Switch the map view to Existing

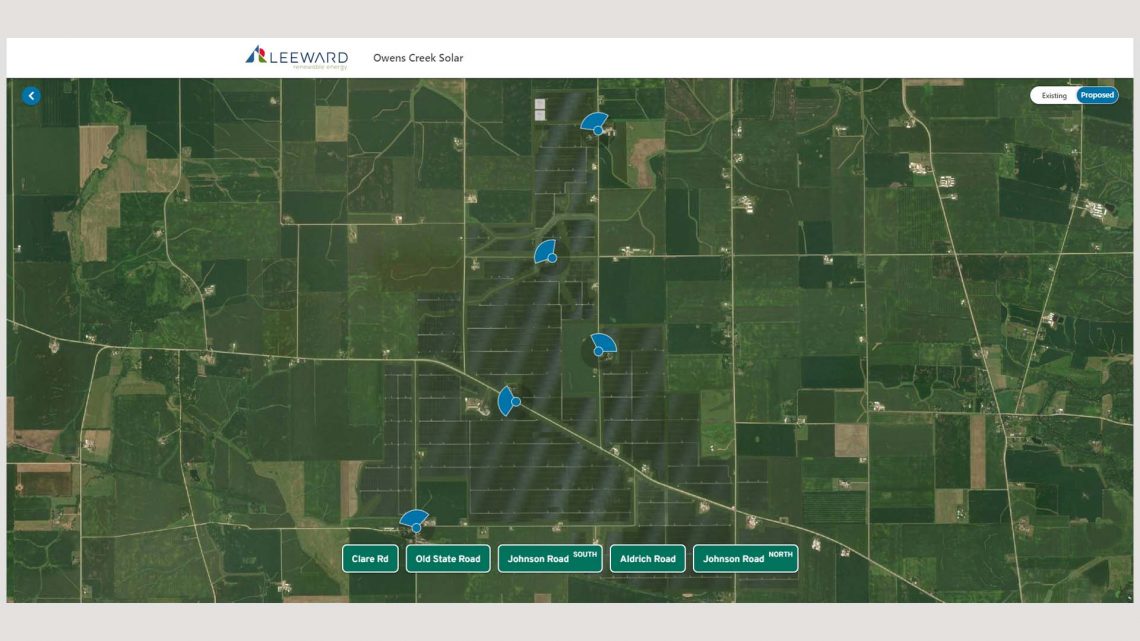[x=1053, y=95]
